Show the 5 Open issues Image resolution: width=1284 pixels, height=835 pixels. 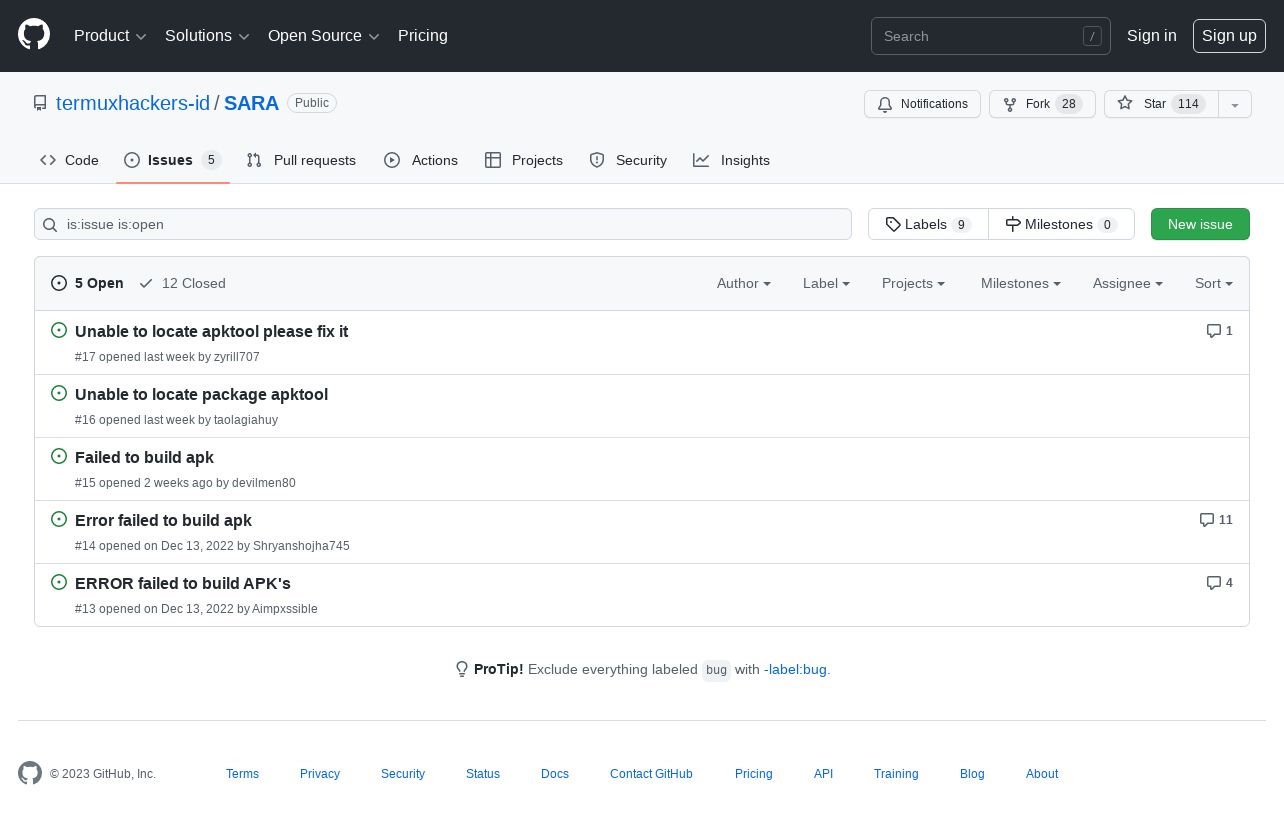pyautogui.click(x=87, y=283)
